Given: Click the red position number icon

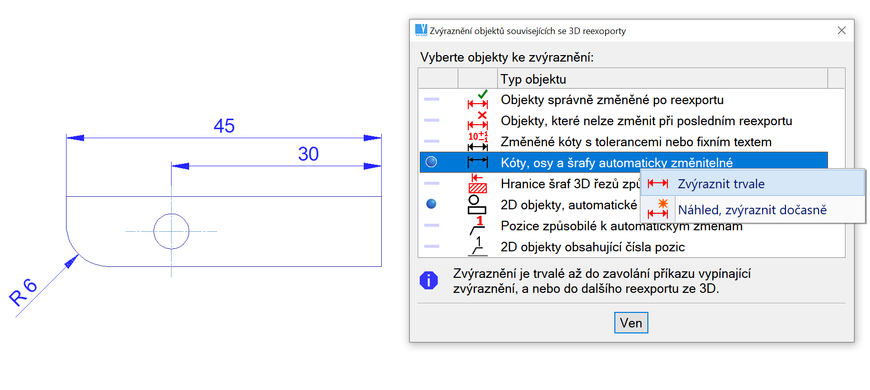Looking at the screenshot, I should tap(477, 225).
